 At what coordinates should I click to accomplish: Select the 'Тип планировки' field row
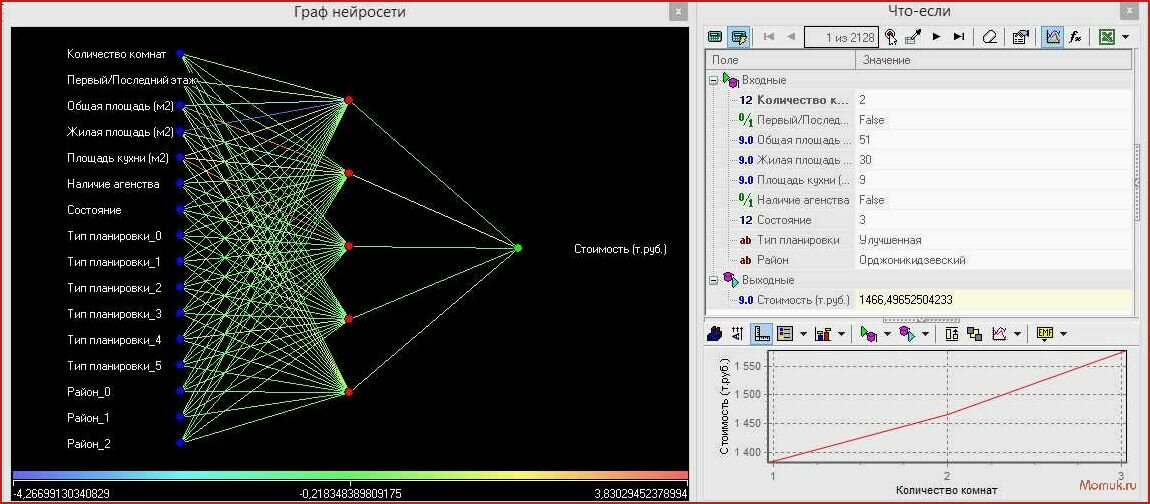click(x=920, y=239)
